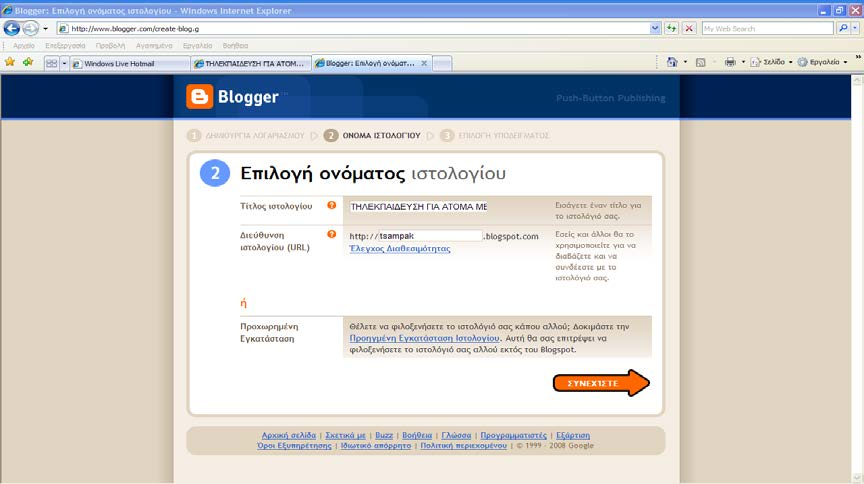Open the Προηγμένη Εγκατάσταση Ιστολογίου link

[424, 338]
